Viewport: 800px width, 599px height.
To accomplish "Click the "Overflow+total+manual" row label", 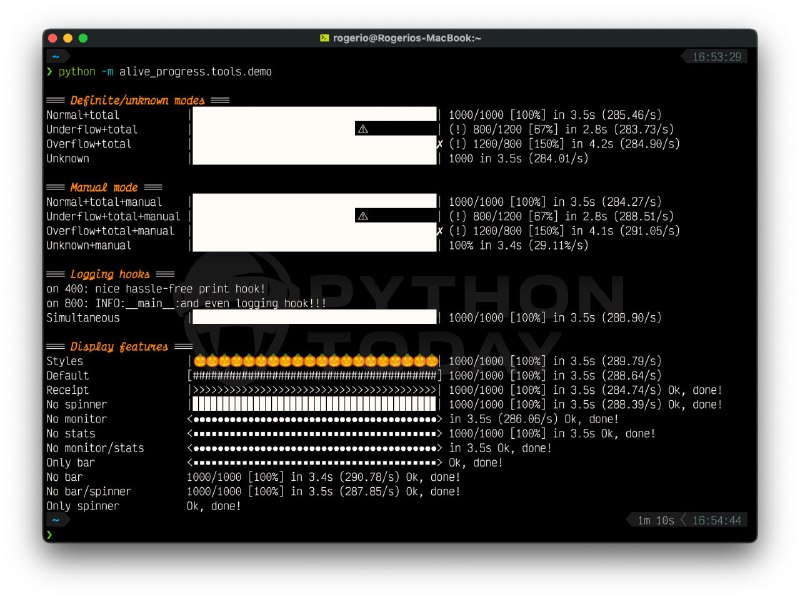I will tap(110, 231).
